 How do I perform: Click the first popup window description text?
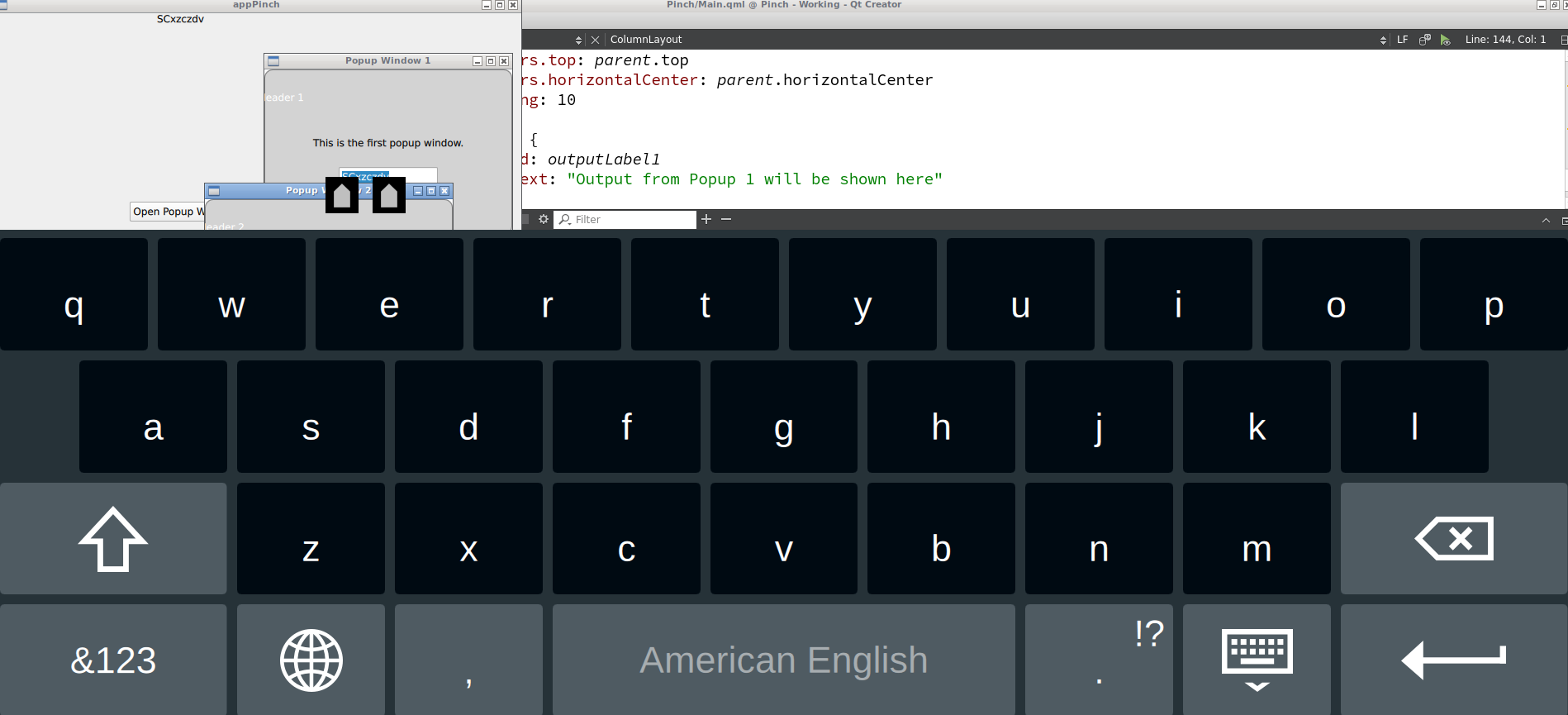point(387,143)
